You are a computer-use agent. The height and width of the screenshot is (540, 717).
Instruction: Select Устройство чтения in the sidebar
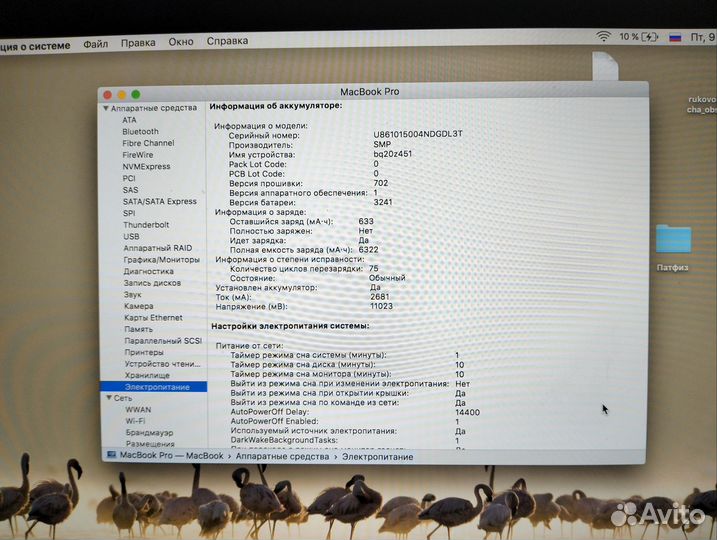pos(163,364)
